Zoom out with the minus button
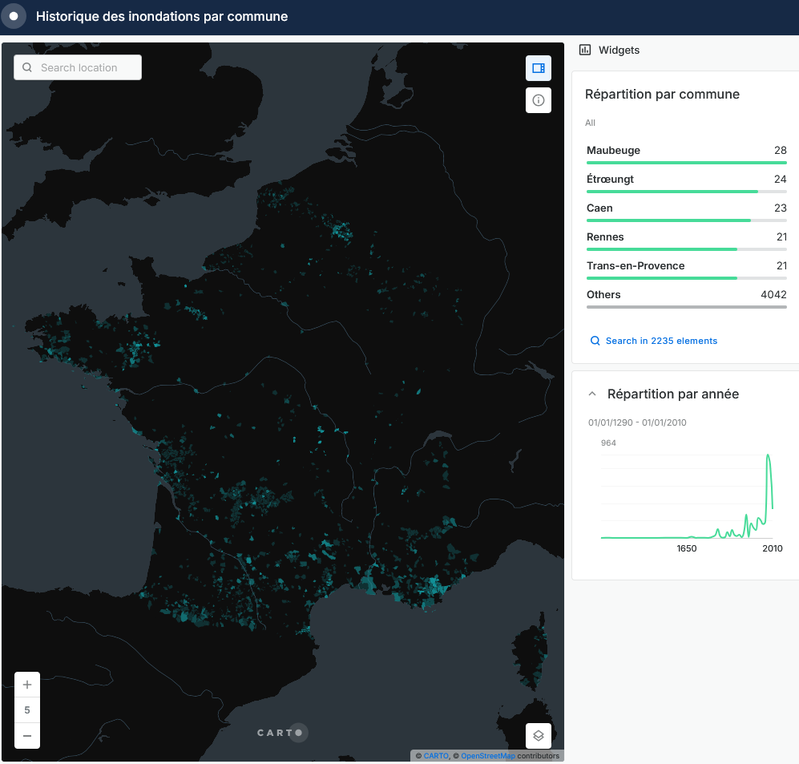Screen dimensions: 799x764 [27, 736]
